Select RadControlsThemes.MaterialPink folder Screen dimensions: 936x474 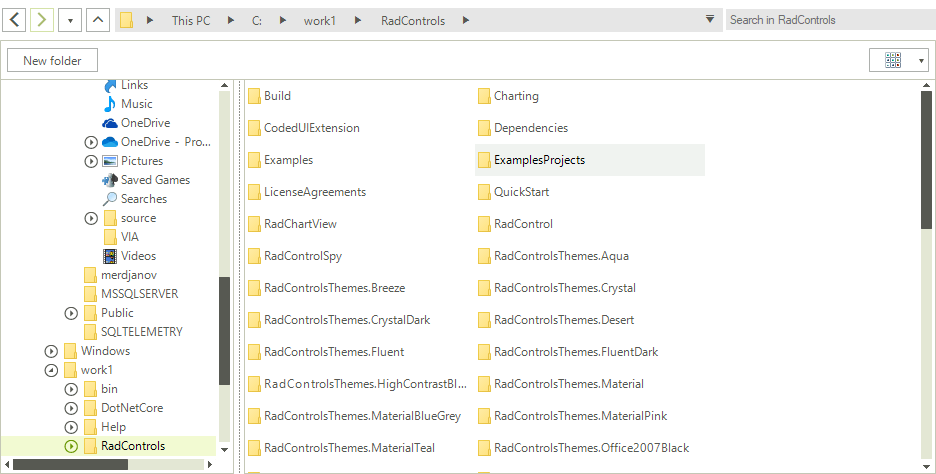coord(572,416)
